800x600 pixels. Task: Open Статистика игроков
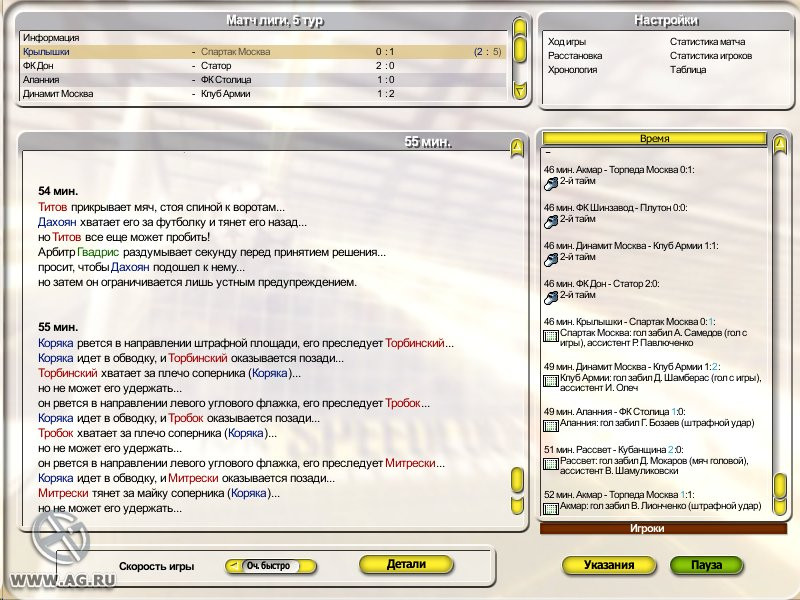711,56
